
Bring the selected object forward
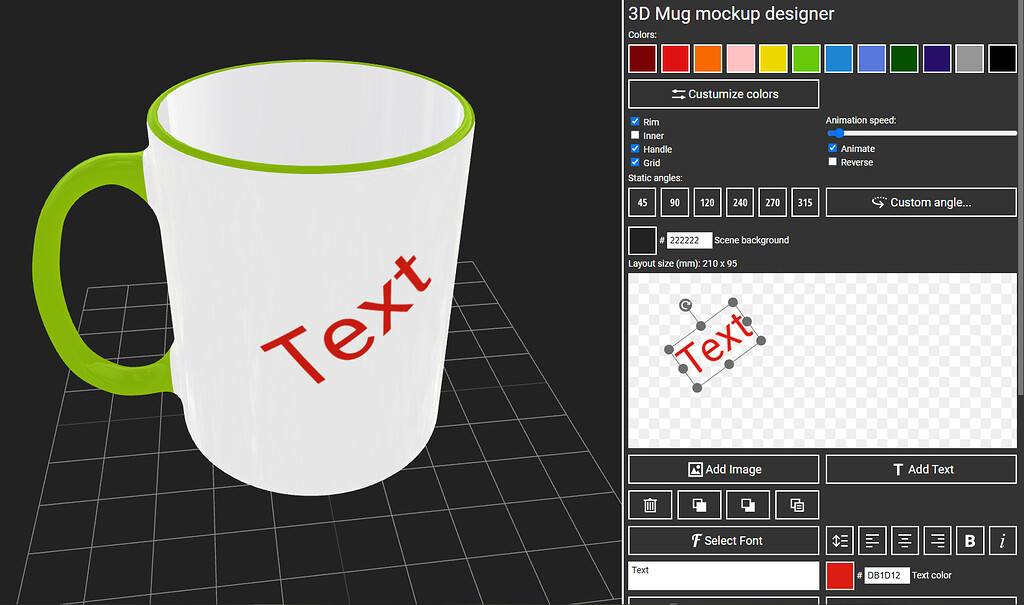click(x=699, y=504)
